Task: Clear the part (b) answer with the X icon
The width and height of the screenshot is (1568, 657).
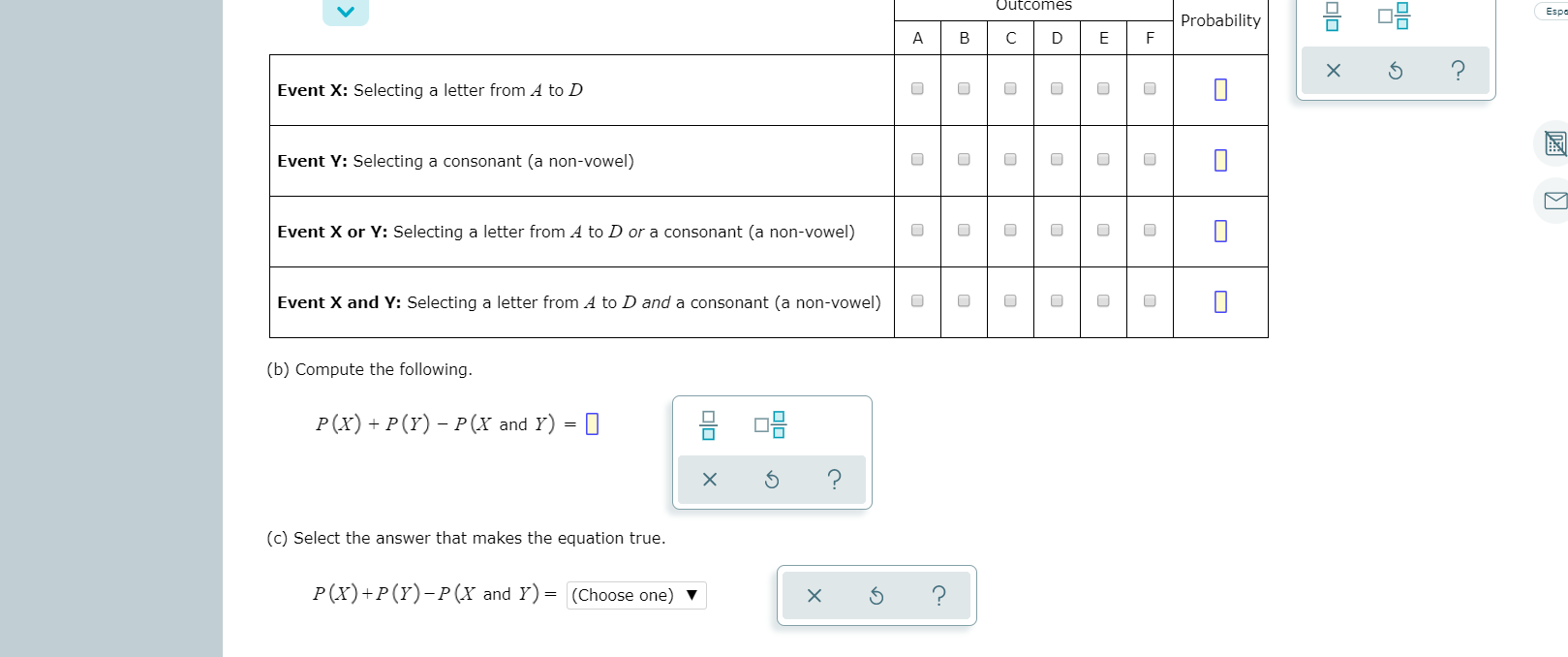Action: [708, 479]
